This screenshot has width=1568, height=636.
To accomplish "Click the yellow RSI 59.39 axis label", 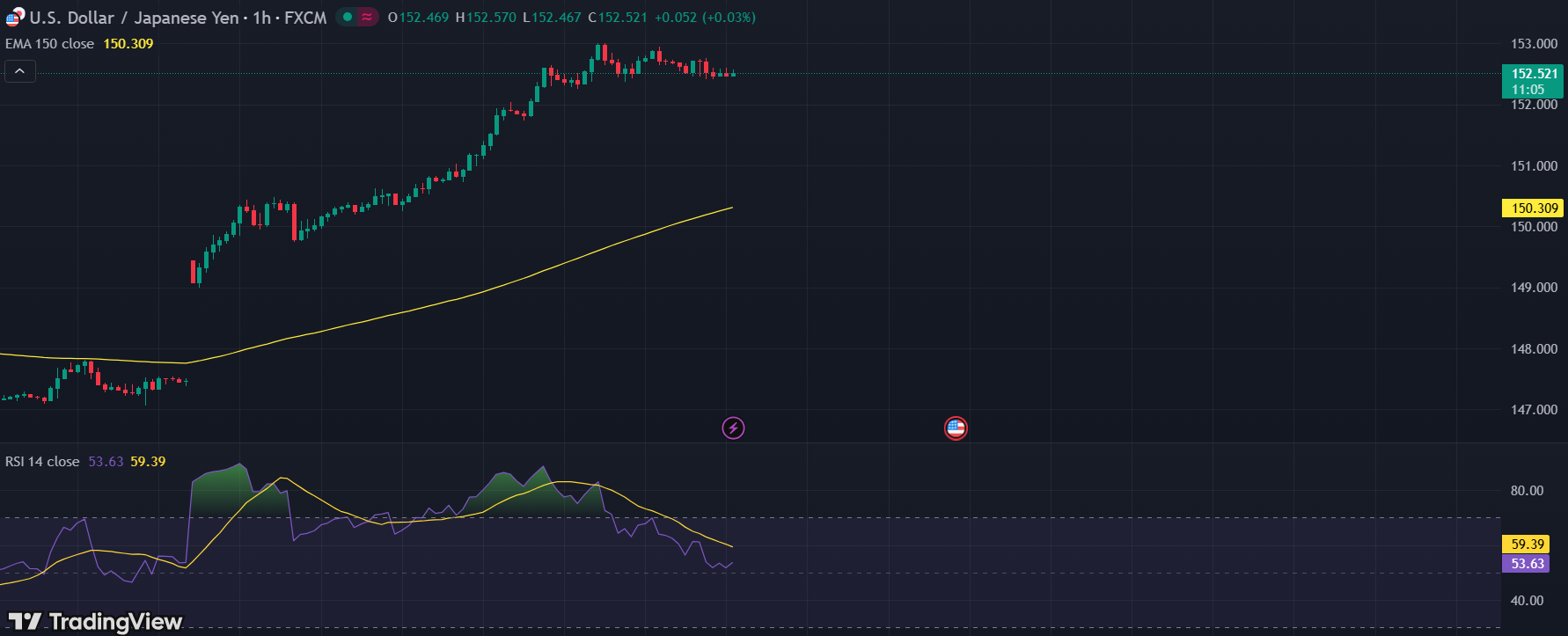I will click(x=1527, y=545).
